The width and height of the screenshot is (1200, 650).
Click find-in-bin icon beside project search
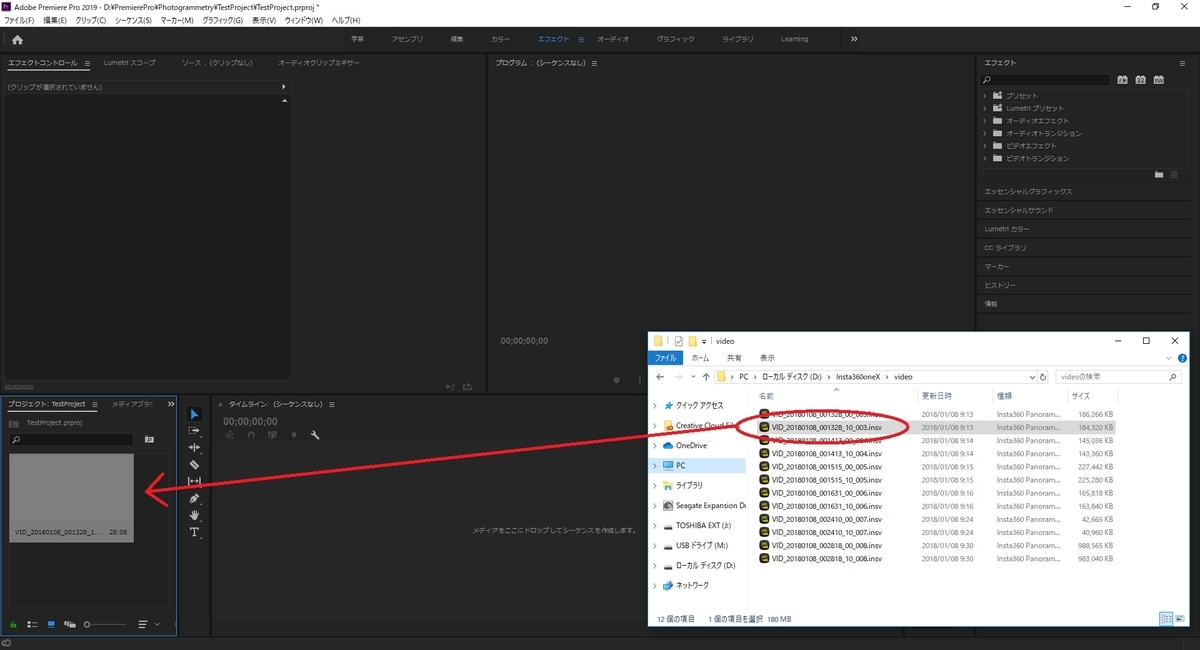(149, 439)
